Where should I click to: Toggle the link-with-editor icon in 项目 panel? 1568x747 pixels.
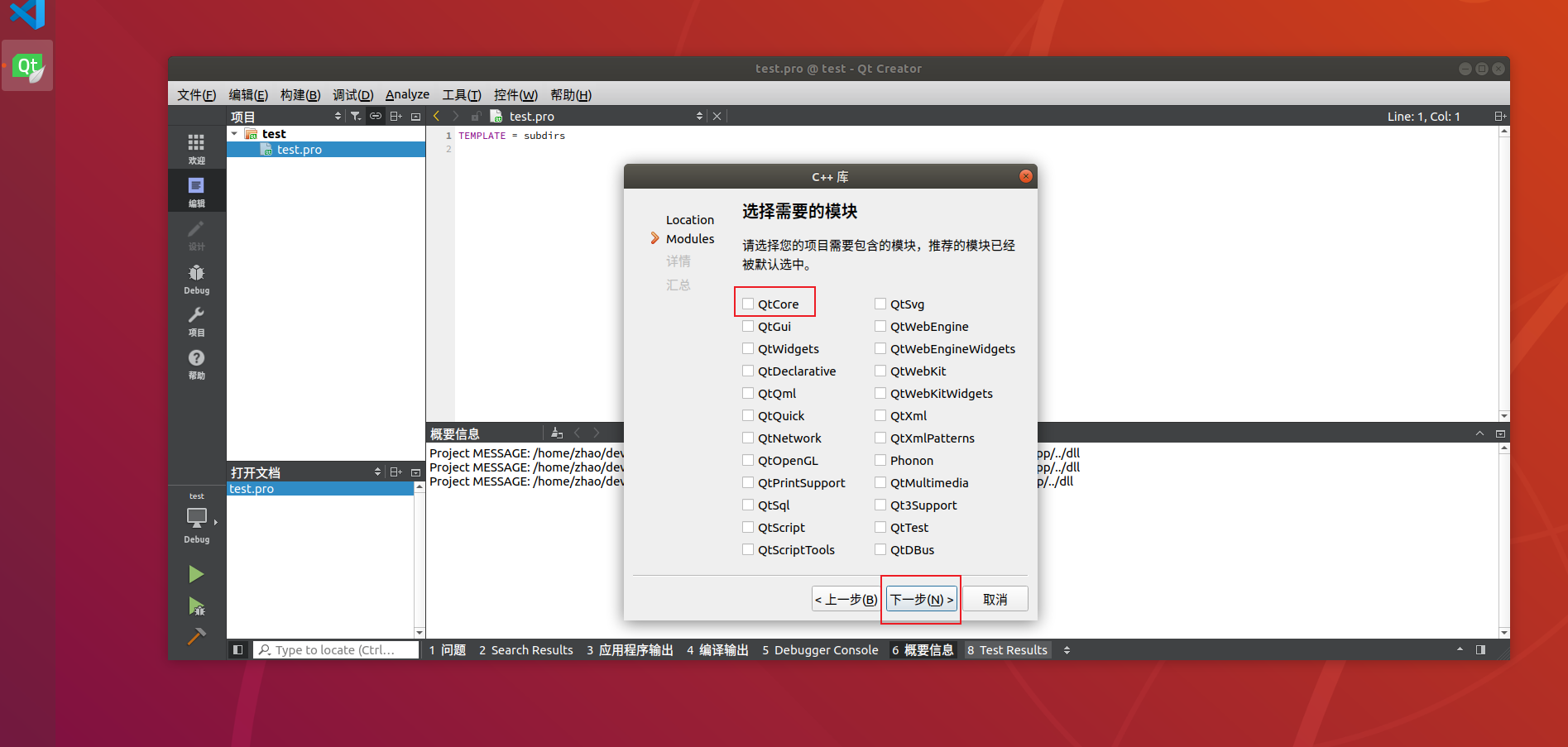pyautogui.click(x=376, y=117)
